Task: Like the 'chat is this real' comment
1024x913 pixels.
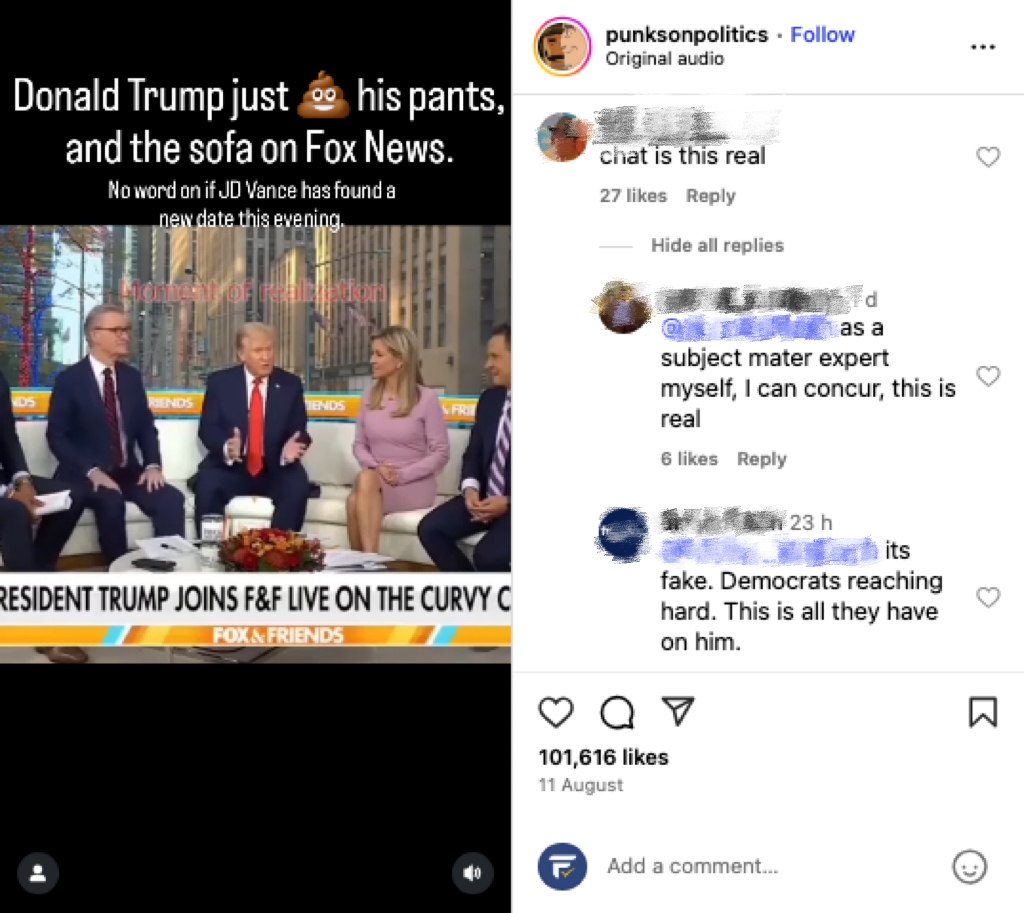Action: 988,157
